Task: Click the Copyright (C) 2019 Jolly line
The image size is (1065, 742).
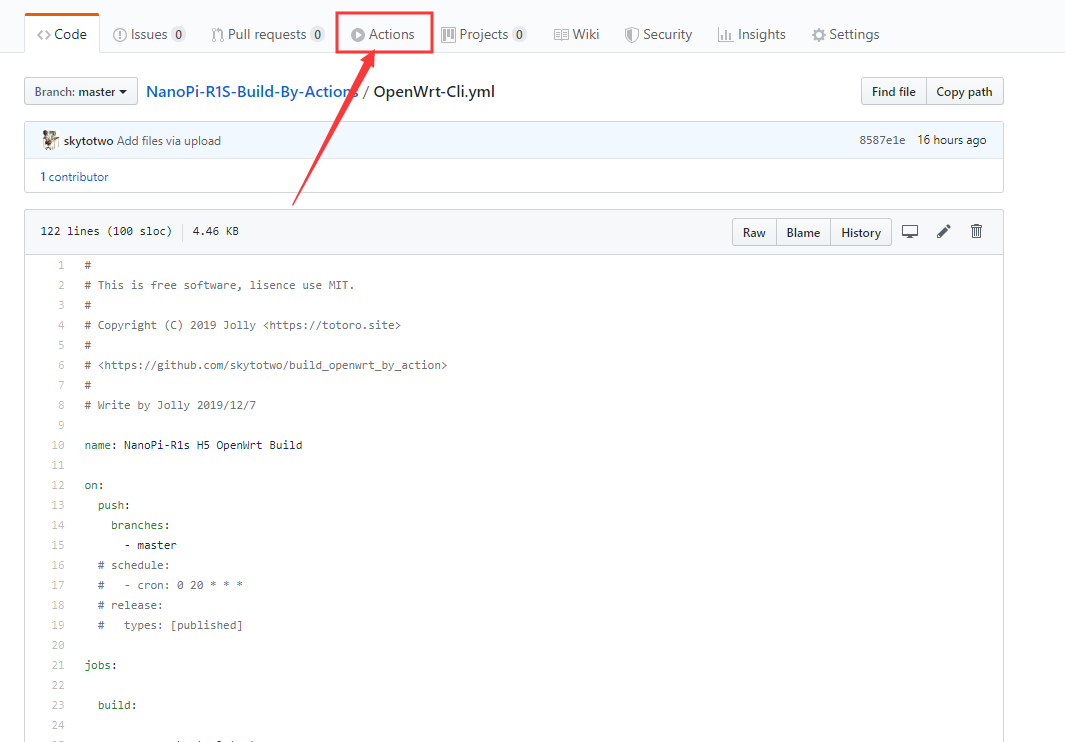Action: [x=242, y=325]
